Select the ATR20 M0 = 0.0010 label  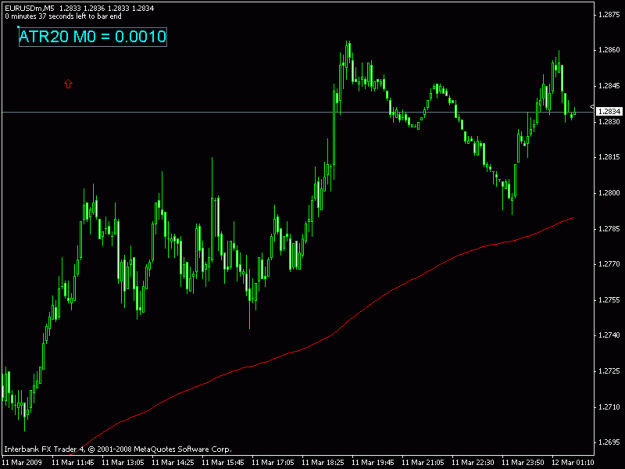tap(92, 37)
